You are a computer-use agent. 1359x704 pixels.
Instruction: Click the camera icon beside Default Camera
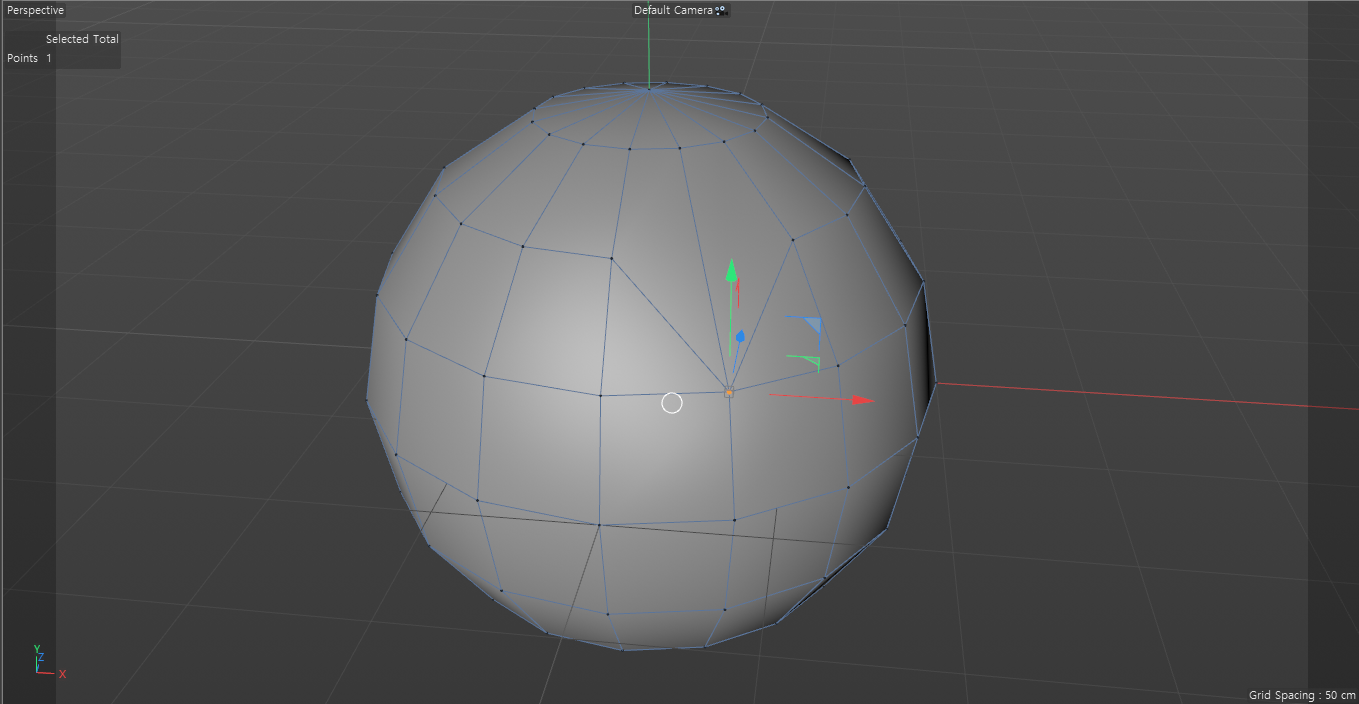click(x=720, y=10)
